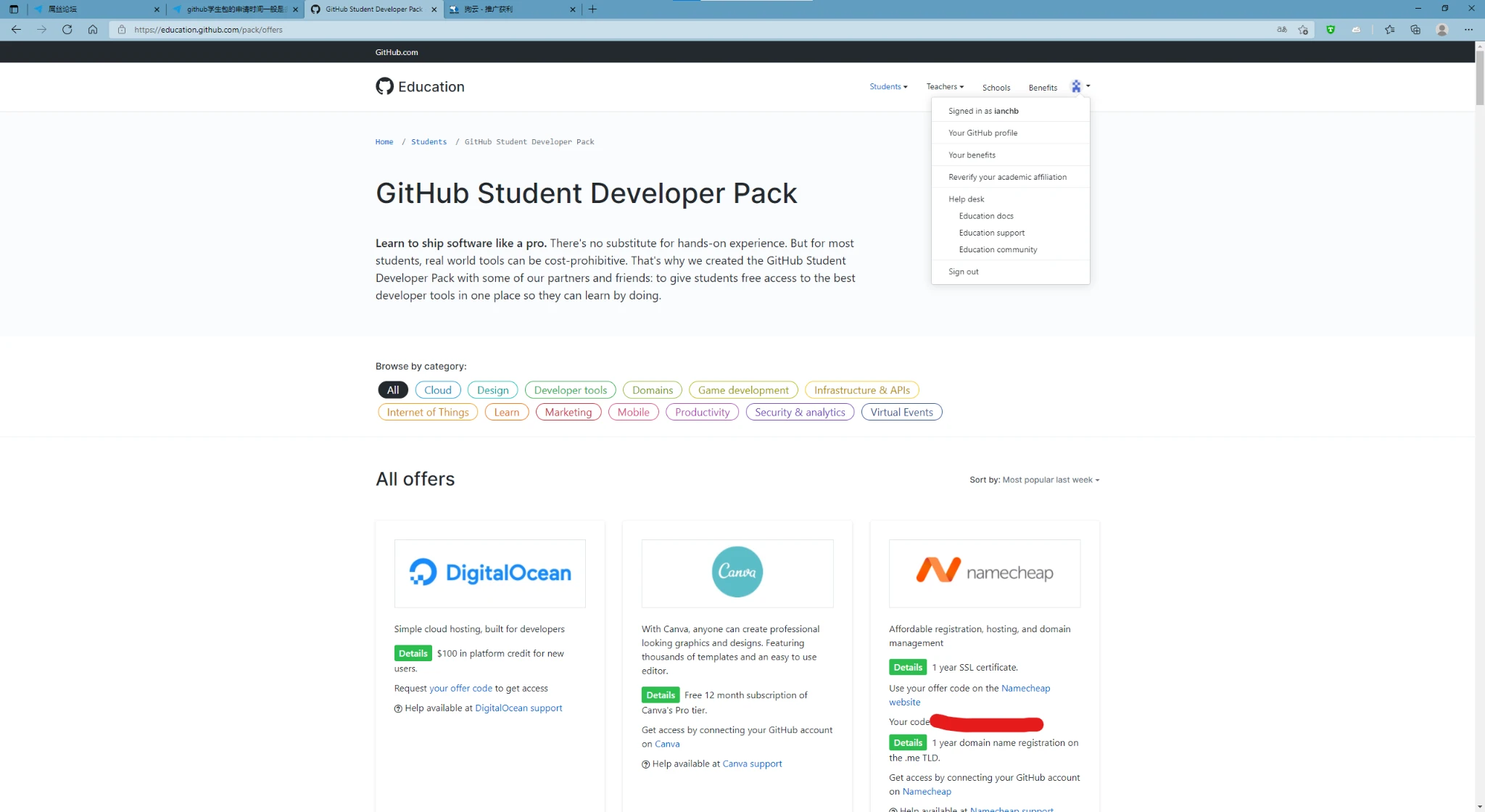Open Education community menu entry
Viewport: 1485px width, 812px height.
coord(998,249)
